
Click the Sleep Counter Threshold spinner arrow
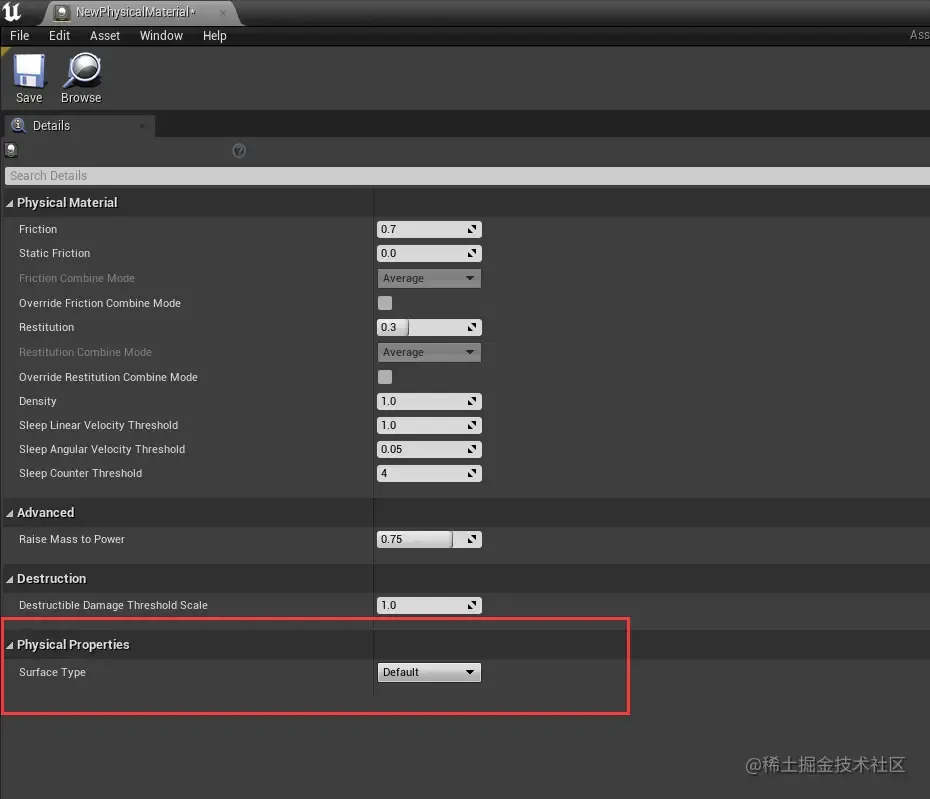(x=472, y=473)
